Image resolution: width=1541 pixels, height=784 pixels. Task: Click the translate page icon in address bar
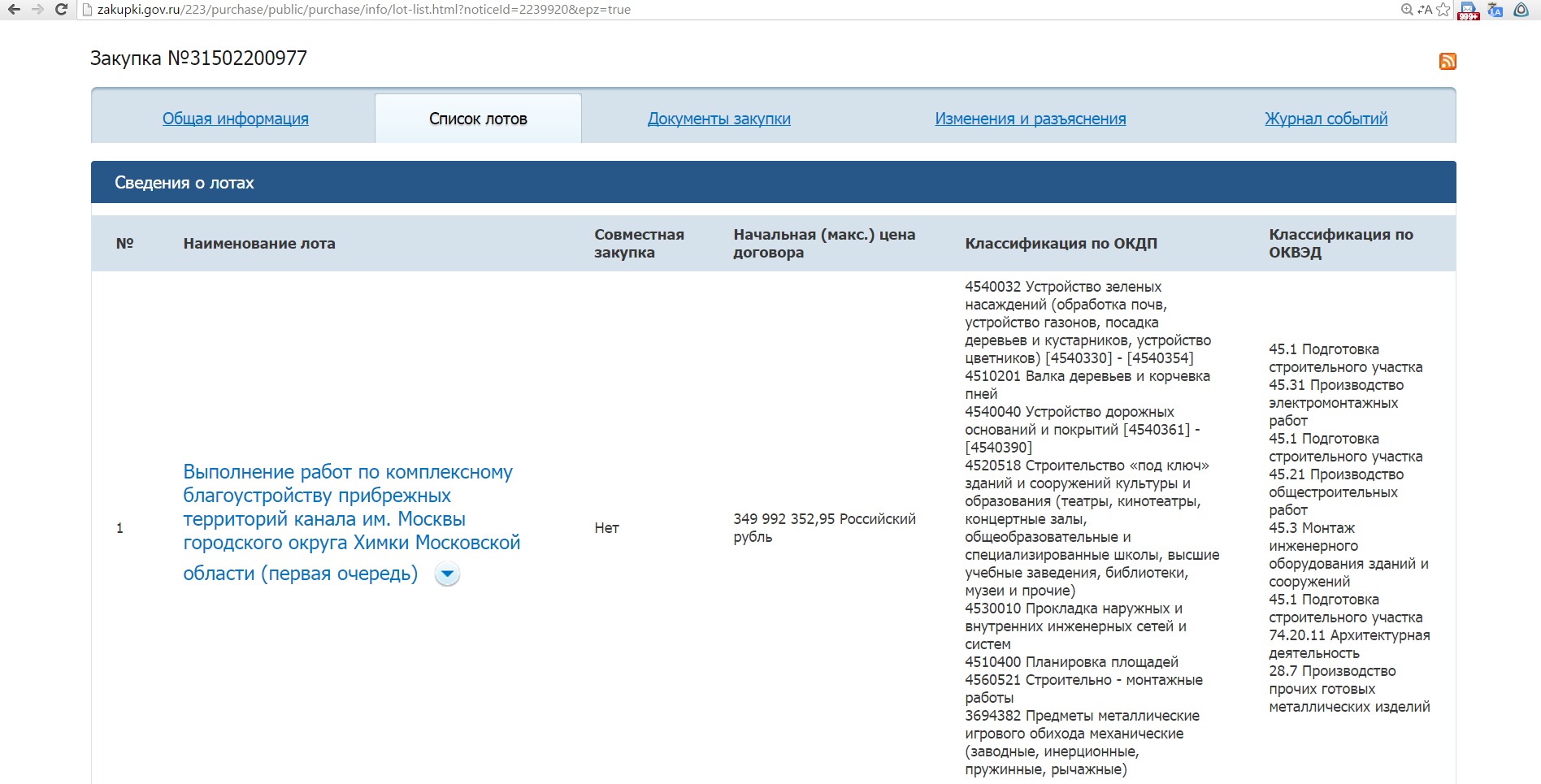(x=1425, y=10)
